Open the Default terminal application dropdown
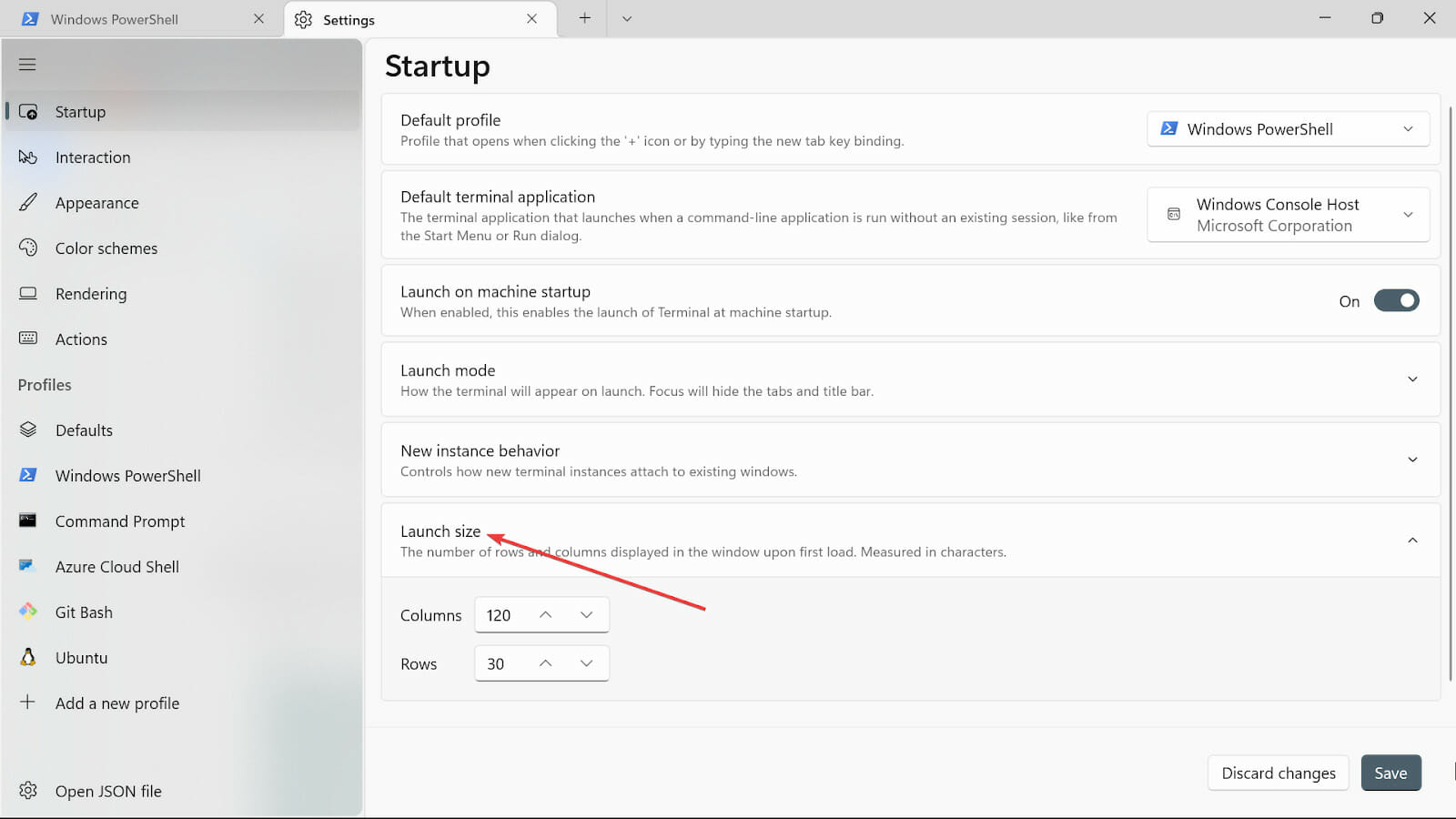 tap(1288, 215)
